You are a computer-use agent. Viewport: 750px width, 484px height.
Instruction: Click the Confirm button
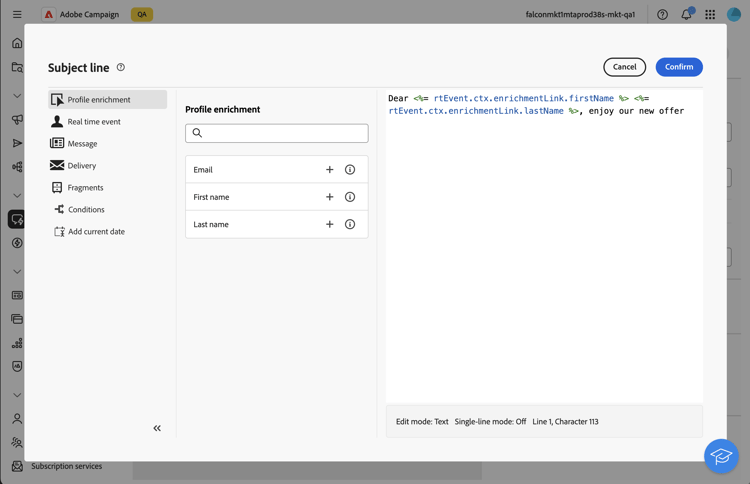pos(679,67)
